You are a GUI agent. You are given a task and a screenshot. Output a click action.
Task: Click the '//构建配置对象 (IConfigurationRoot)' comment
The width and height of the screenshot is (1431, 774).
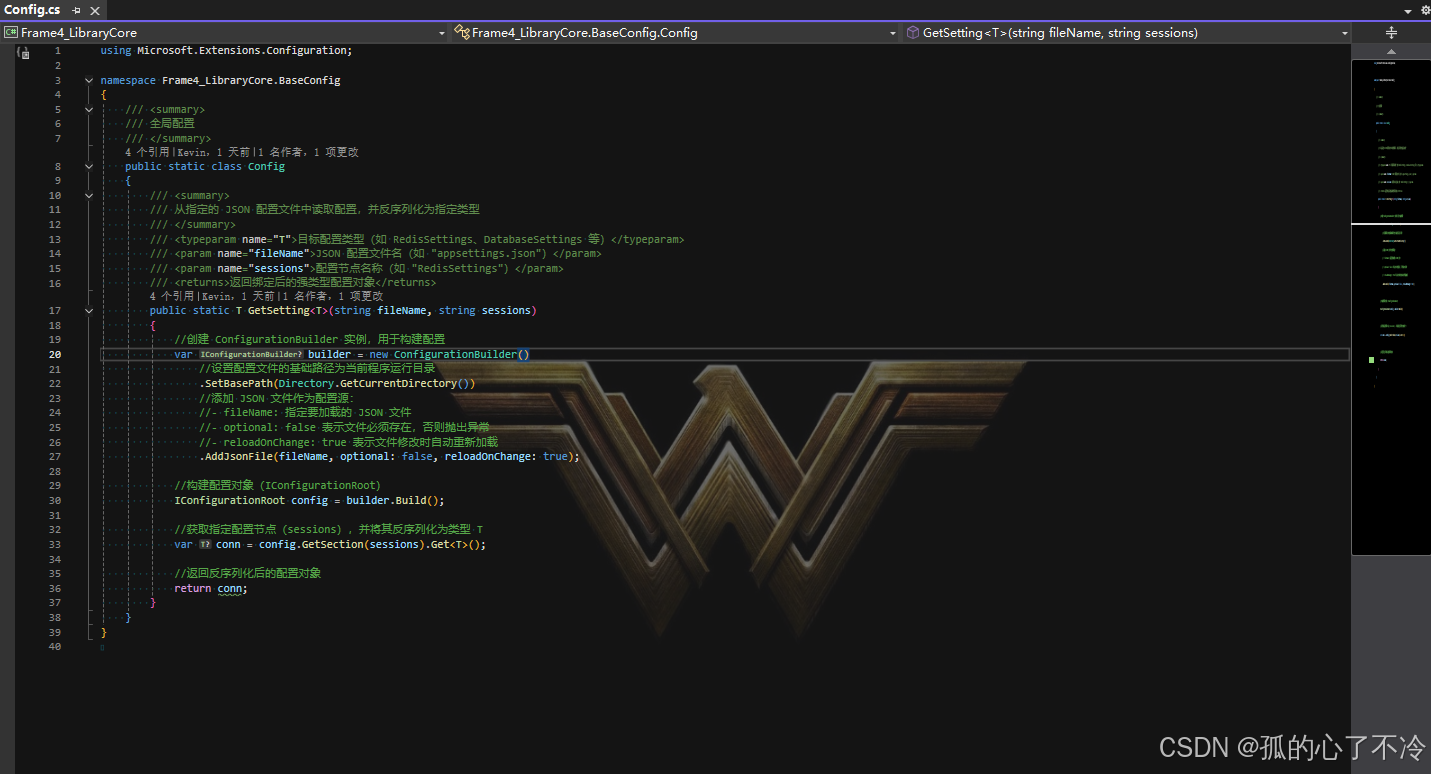click(x=277, y=486)
